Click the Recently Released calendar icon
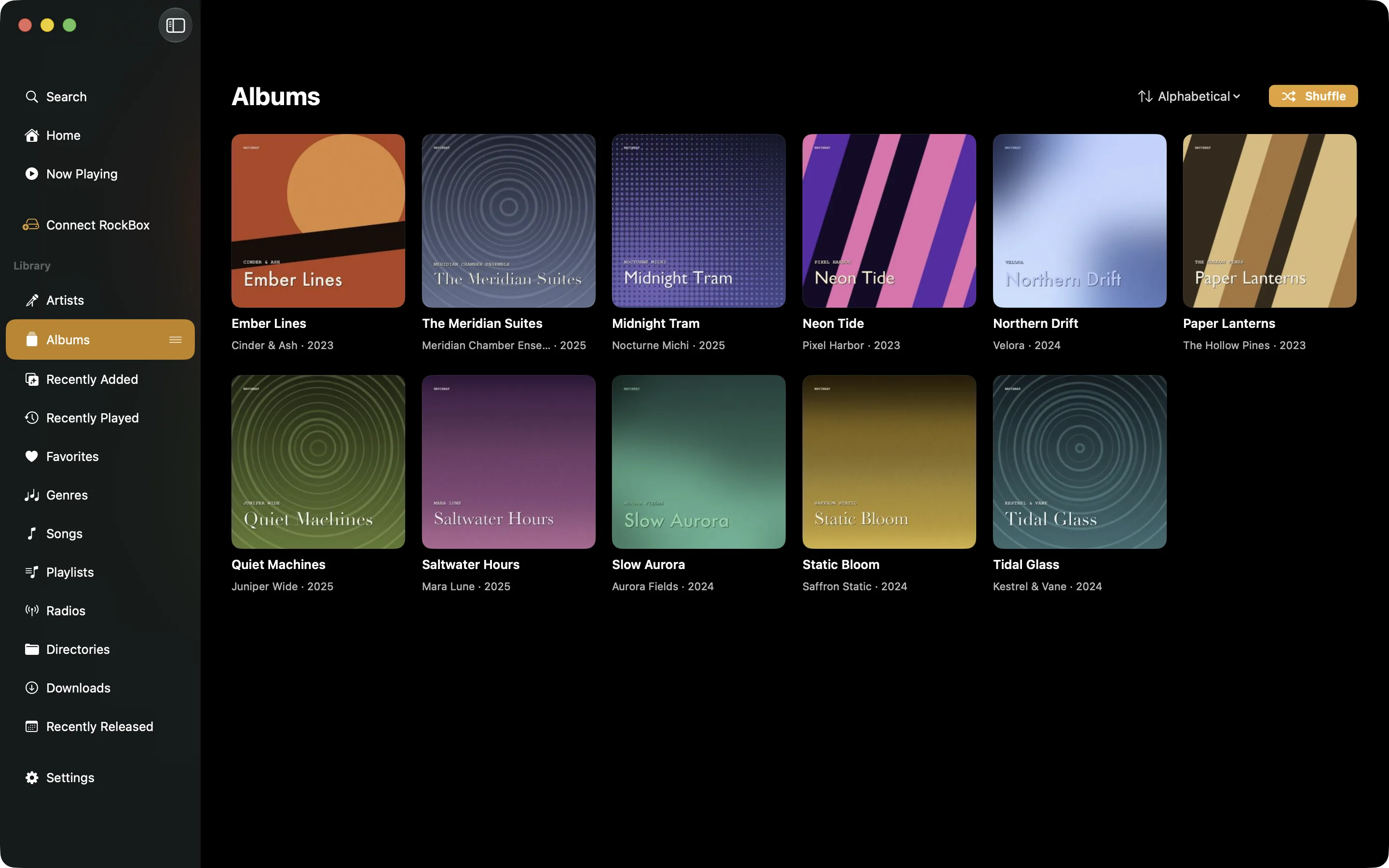Image resolution: width=1389 pixels, height=868 pixels. [x=31, y=726]
